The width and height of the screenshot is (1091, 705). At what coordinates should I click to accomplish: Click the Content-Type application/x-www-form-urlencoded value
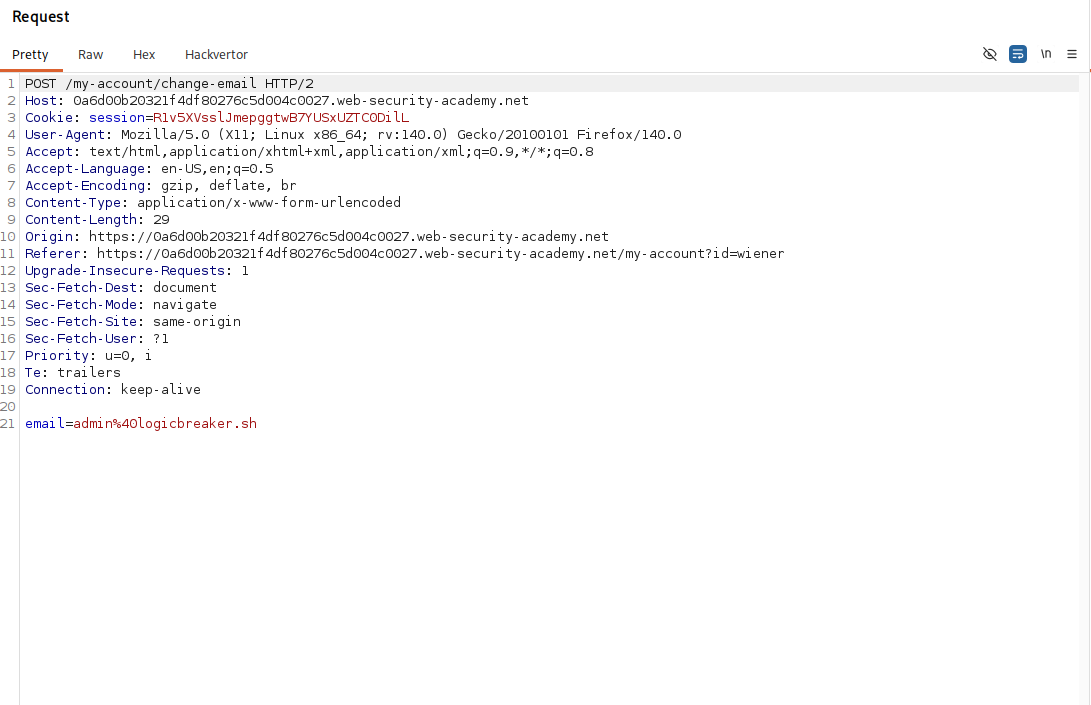[269, 203]
